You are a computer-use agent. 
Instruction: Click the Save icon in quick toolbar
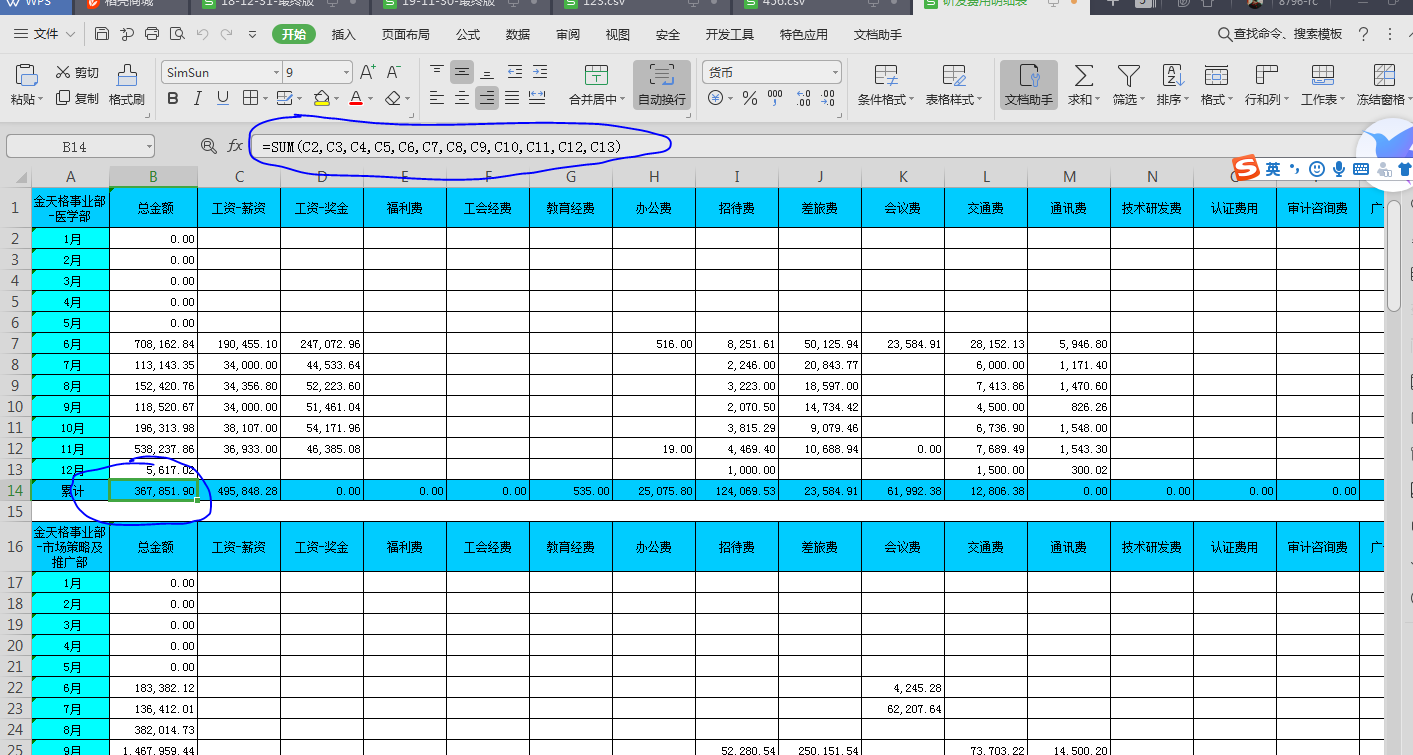(102, 35)
